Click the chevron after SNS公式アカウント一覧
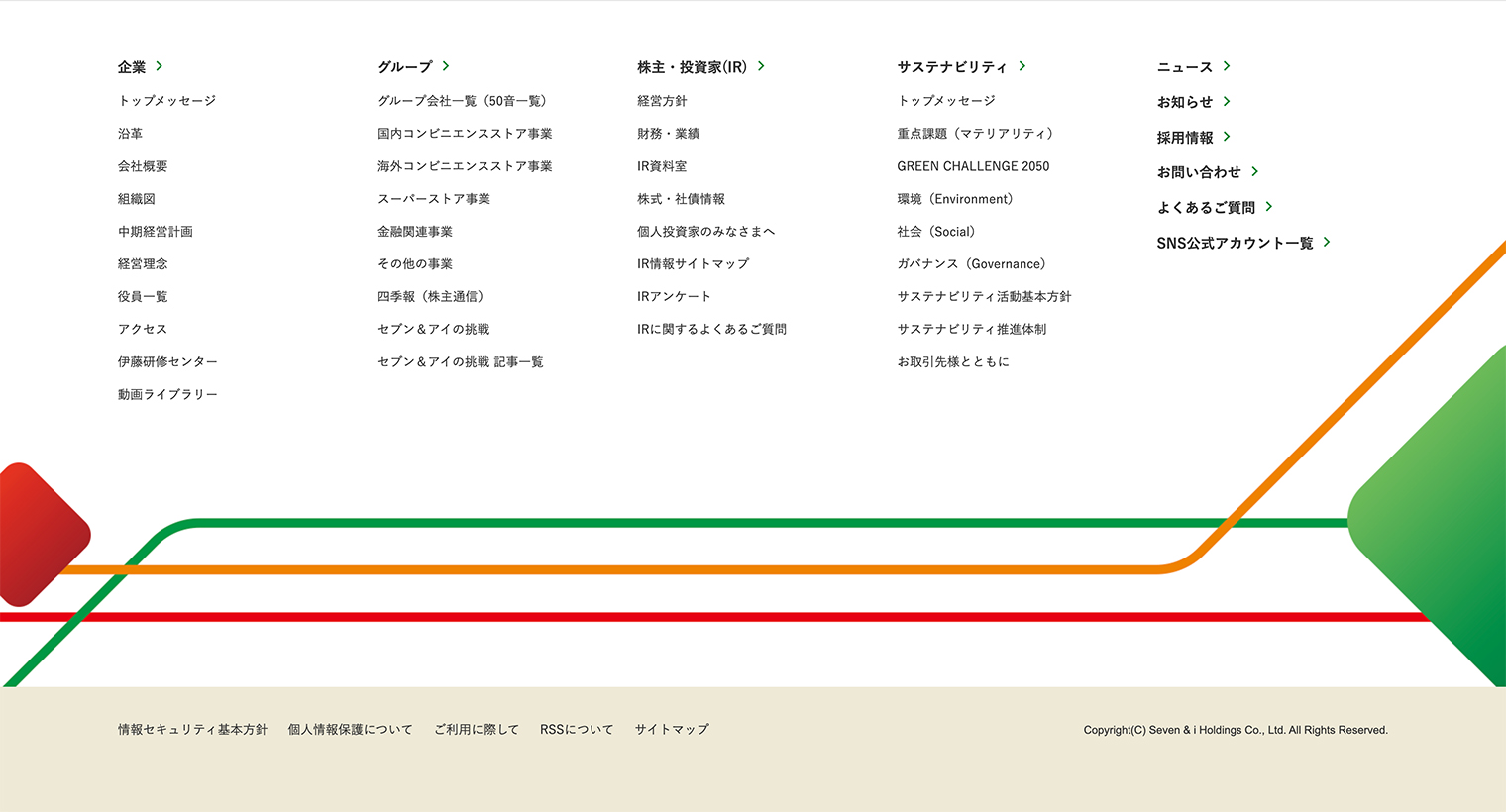The width and height of the screenshot is (1506, 812). (1327, 242)
